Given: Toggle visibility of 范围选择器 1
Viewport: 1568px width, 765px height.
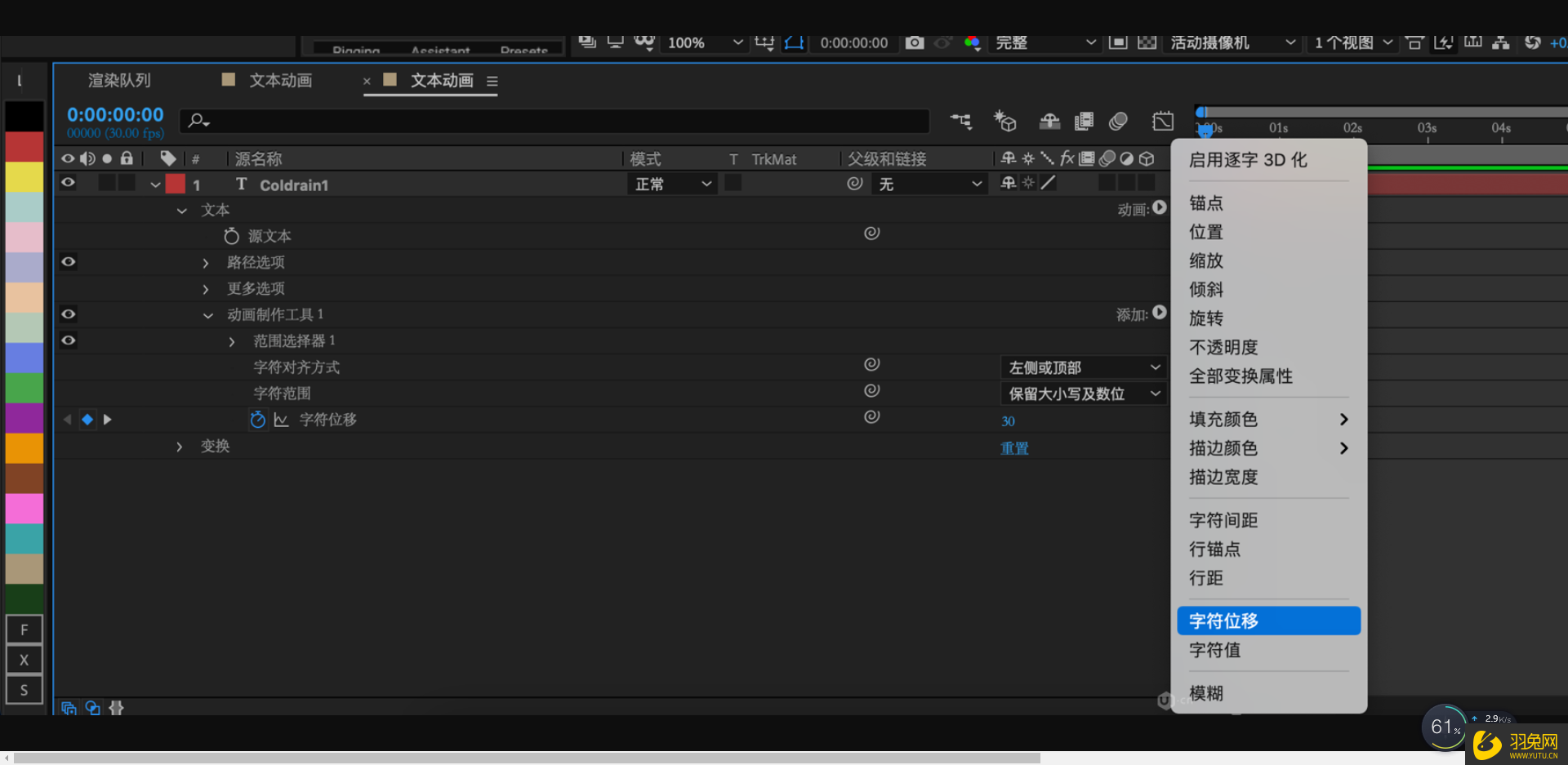Looking at the screenshot, I should (68, 340).
